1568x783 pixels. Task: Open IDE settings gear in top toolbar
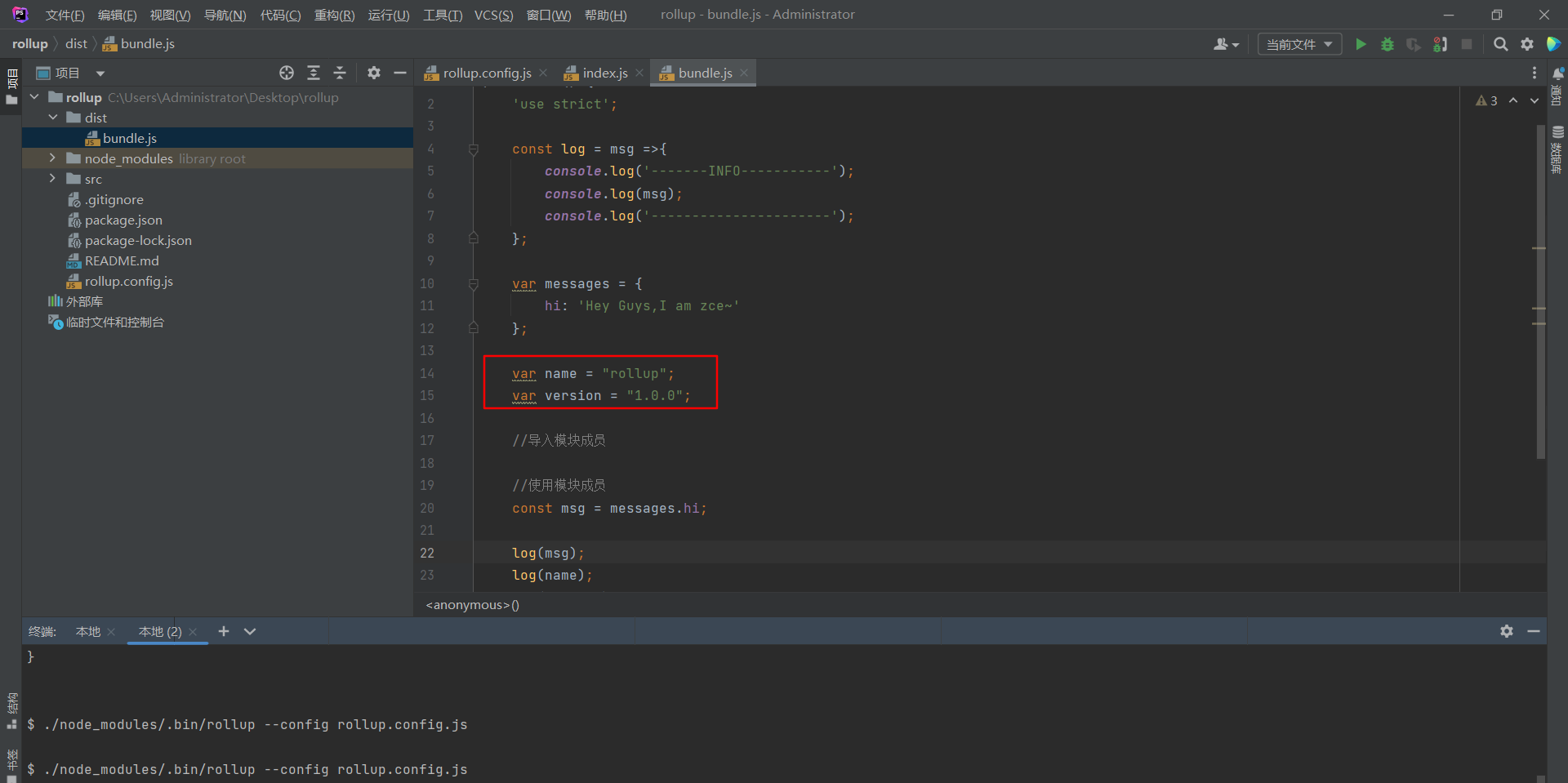[x=1527, y=44]
